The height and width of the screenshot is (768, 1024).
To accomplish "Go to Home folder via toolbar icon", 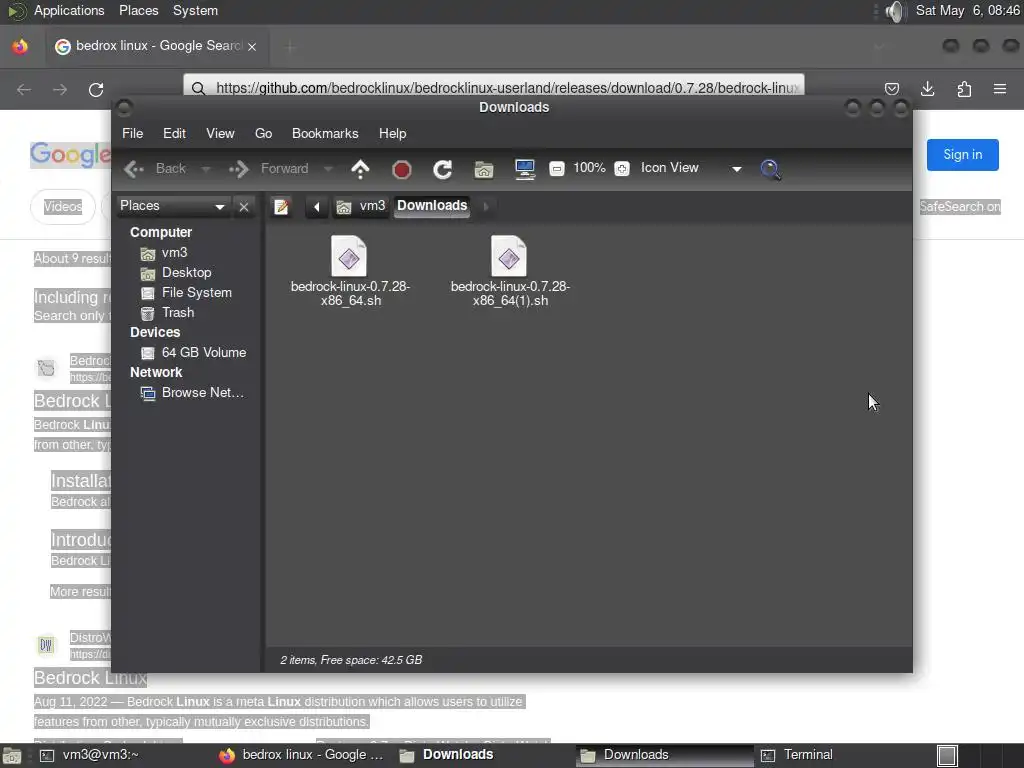I will pos(483,170).
